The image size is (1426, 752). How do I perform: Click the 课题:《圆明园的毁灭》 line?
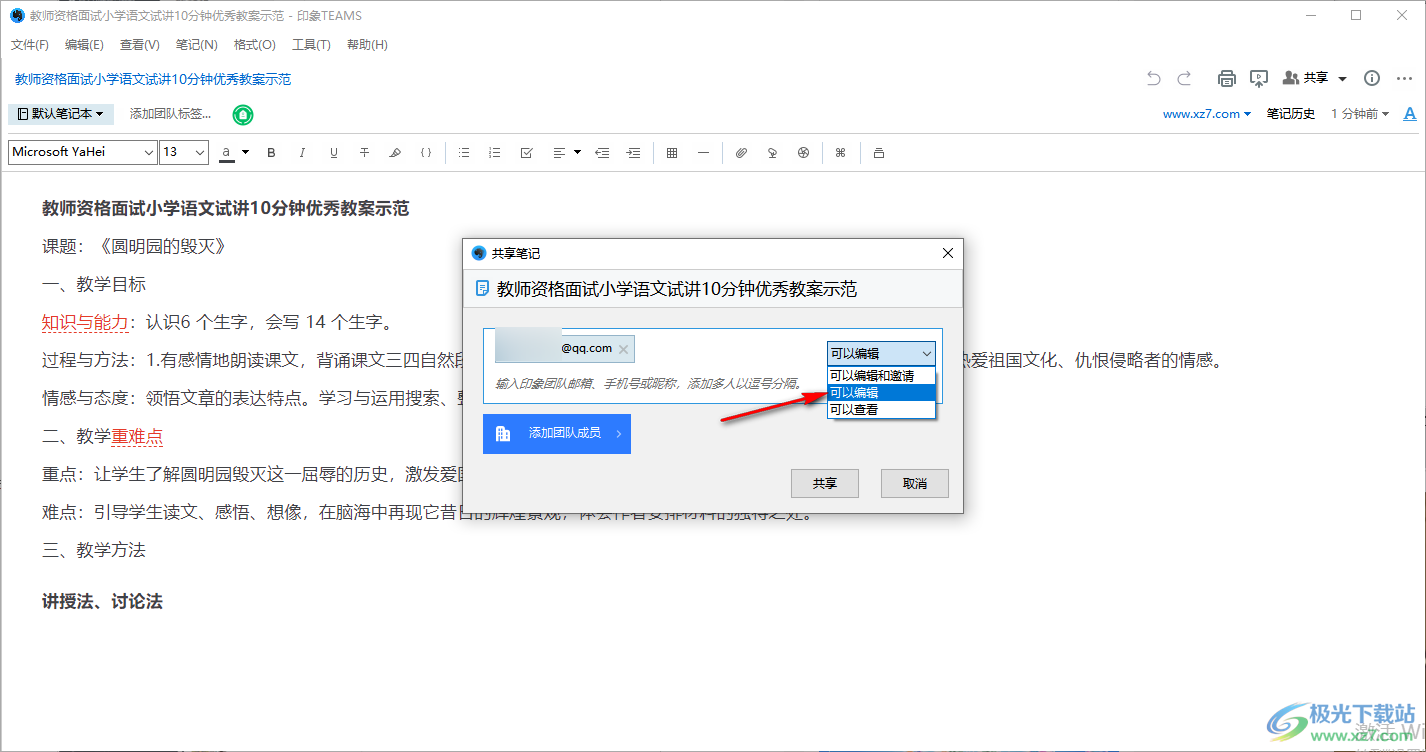pos(134,246)
